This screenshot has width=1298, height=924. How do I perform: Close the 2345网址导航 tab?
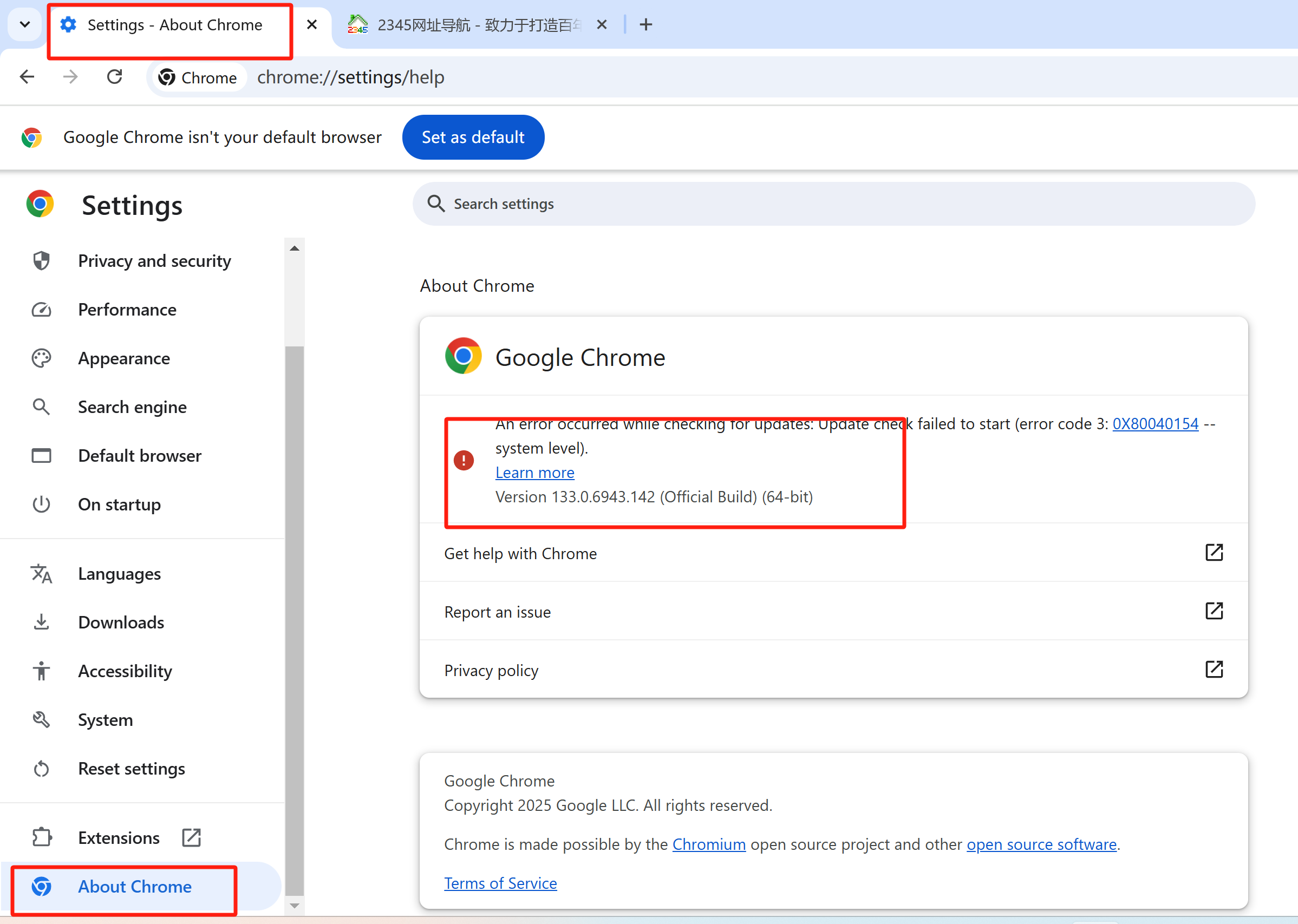[602, 24]
